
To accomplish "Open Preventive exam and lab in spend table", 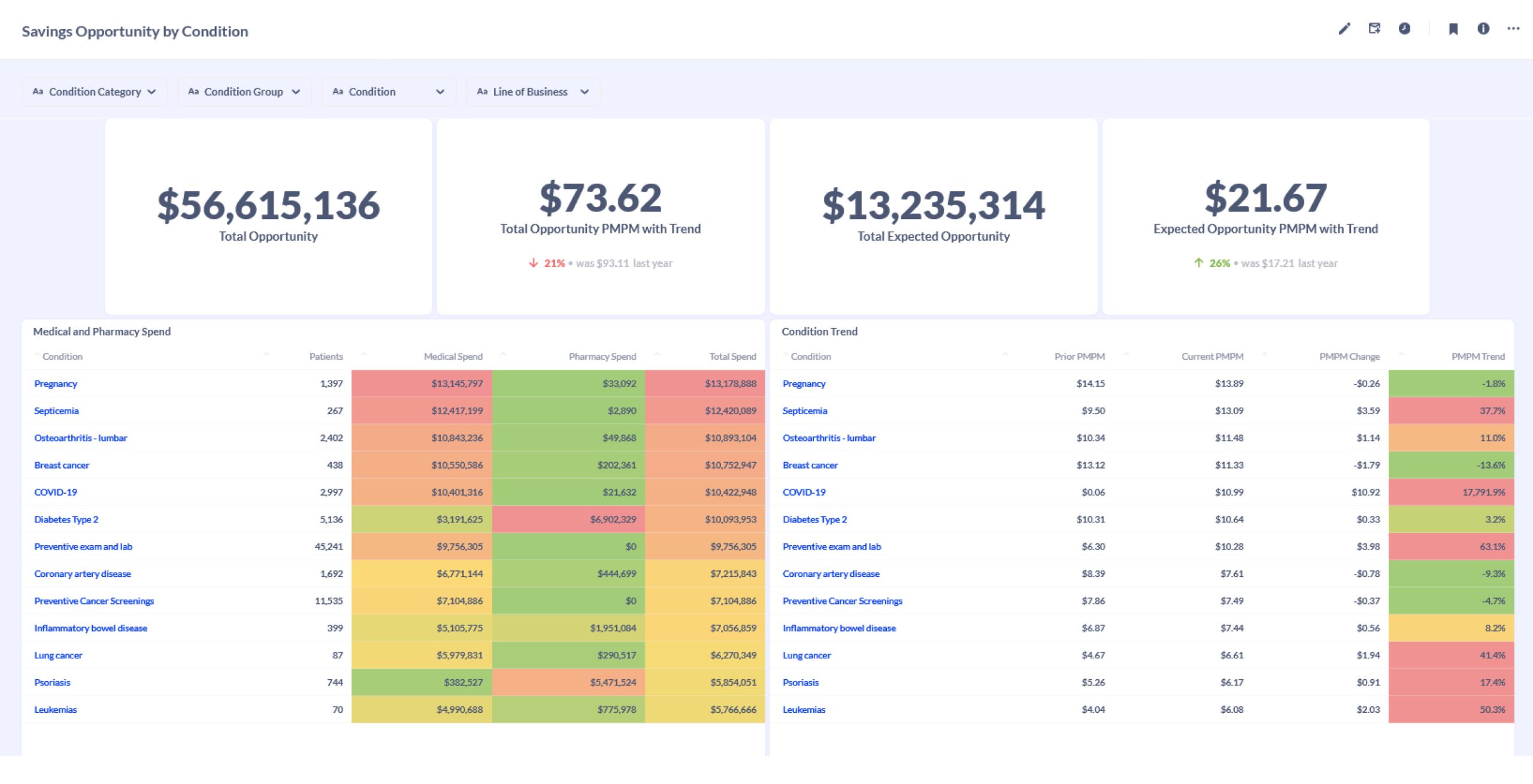I will click(83, 546).
